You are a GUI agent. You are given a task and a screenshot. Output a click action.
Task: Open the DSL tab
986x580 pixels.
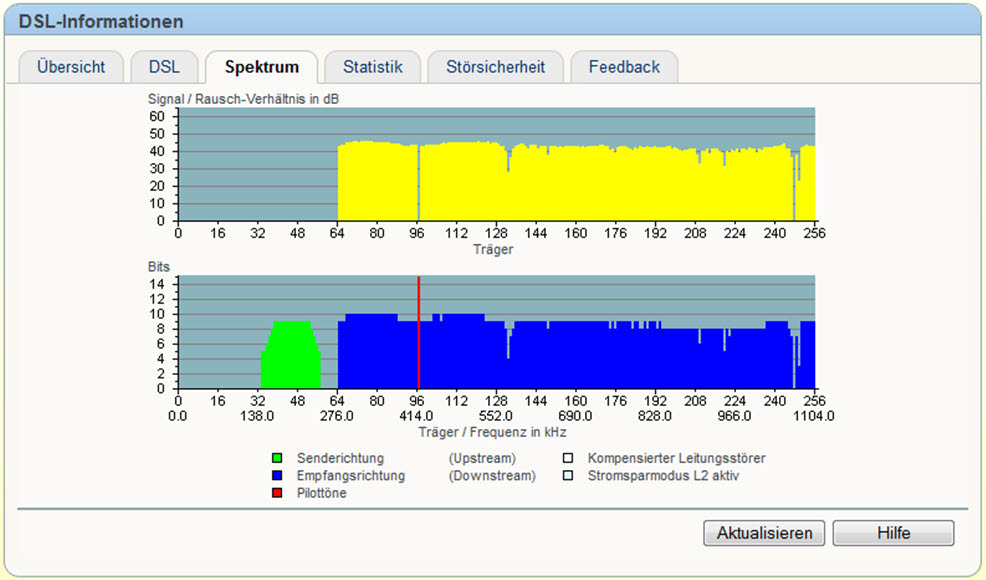pos(164,67)
